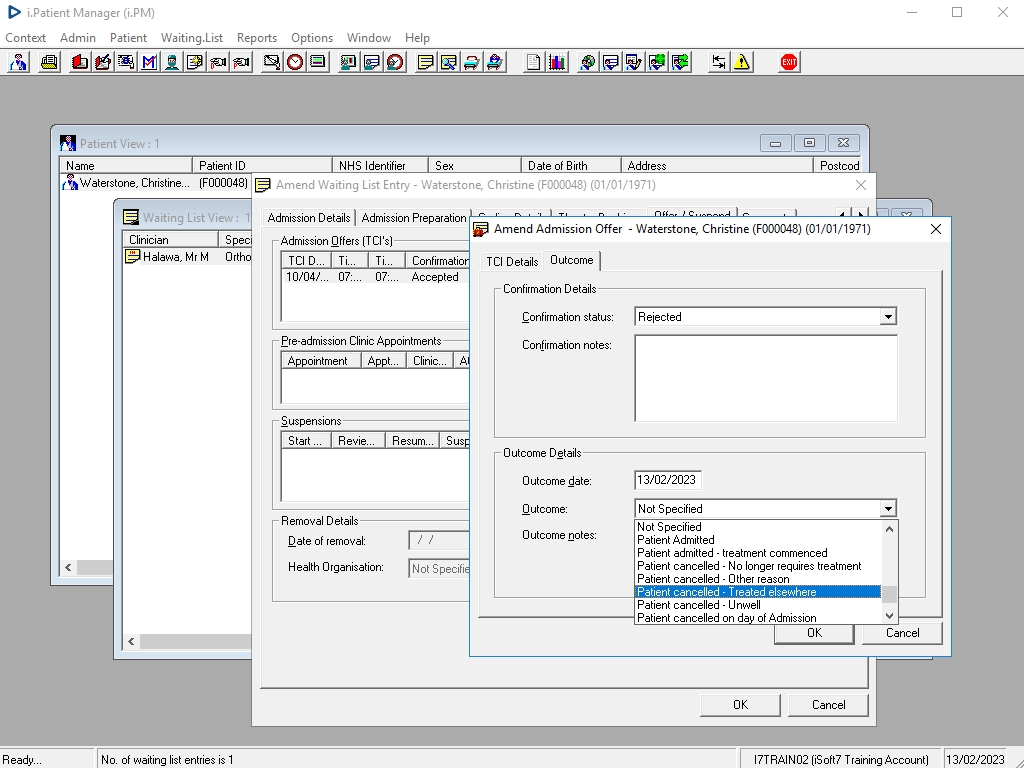Image resolution: width=1024 pixels, height=768 pixels.
Task: Open the Options menu
Action: pos(312,38)
